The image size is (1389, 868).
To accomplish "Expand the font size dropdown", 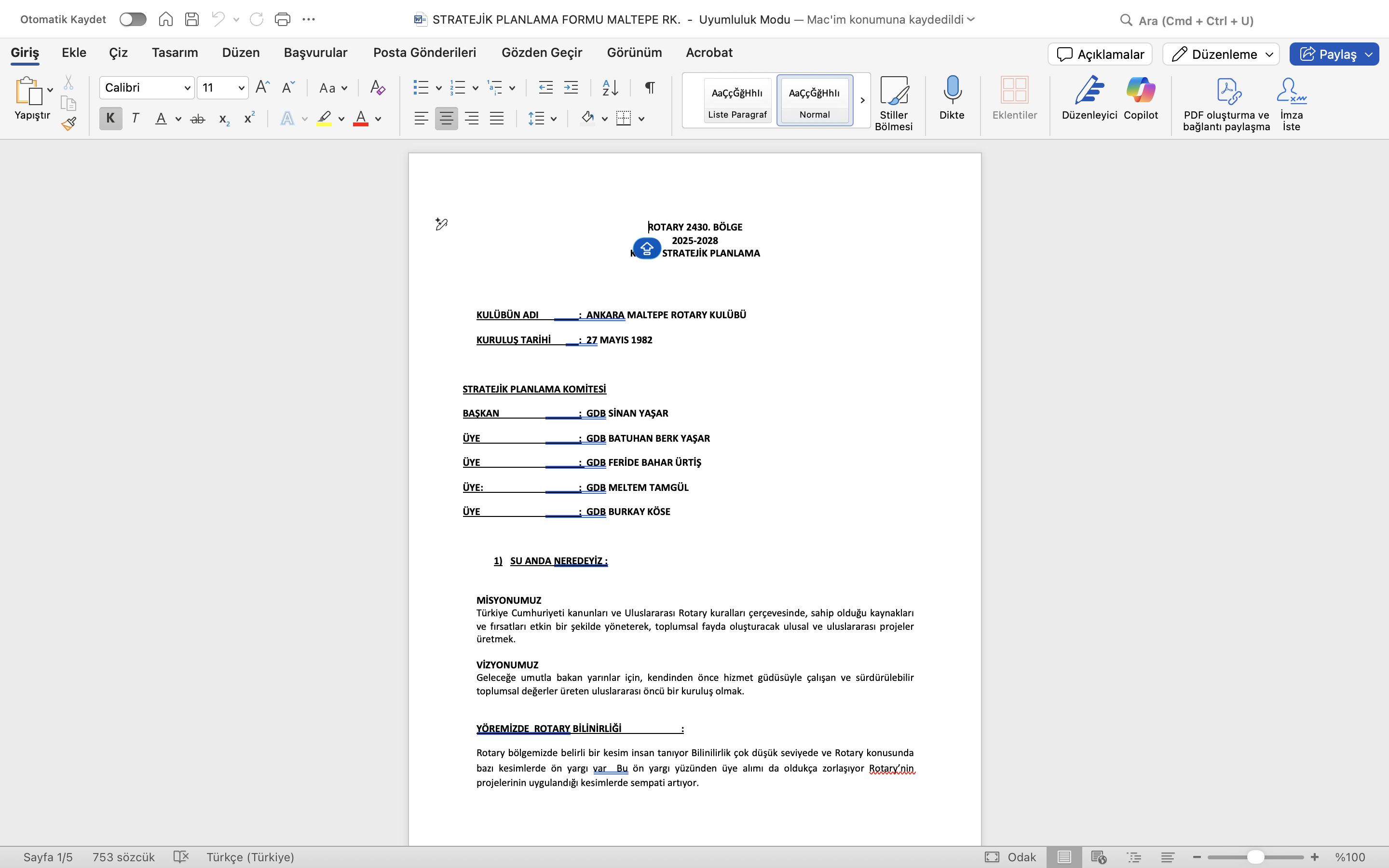I will point(241,88).
